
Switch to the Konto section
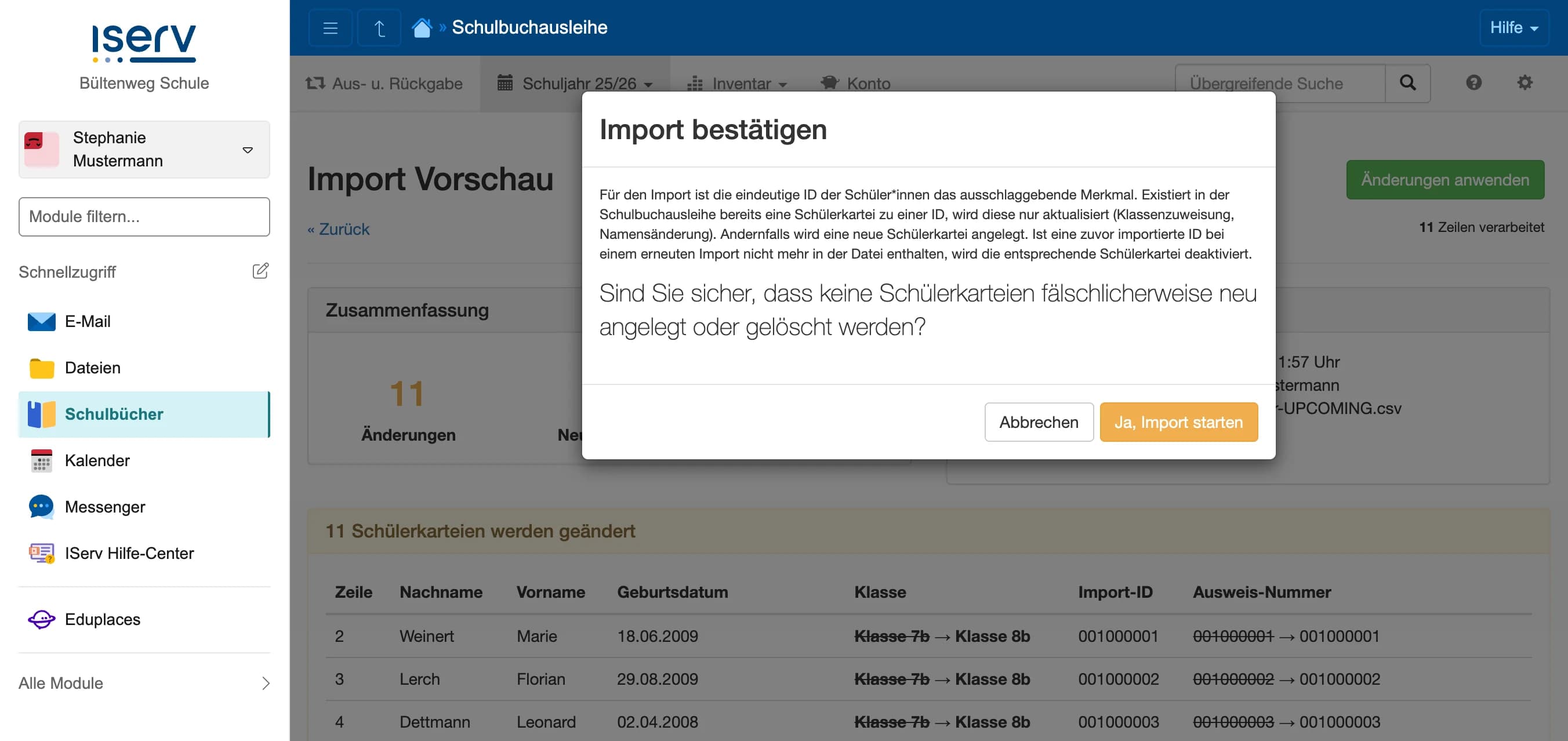pos(855,83)
